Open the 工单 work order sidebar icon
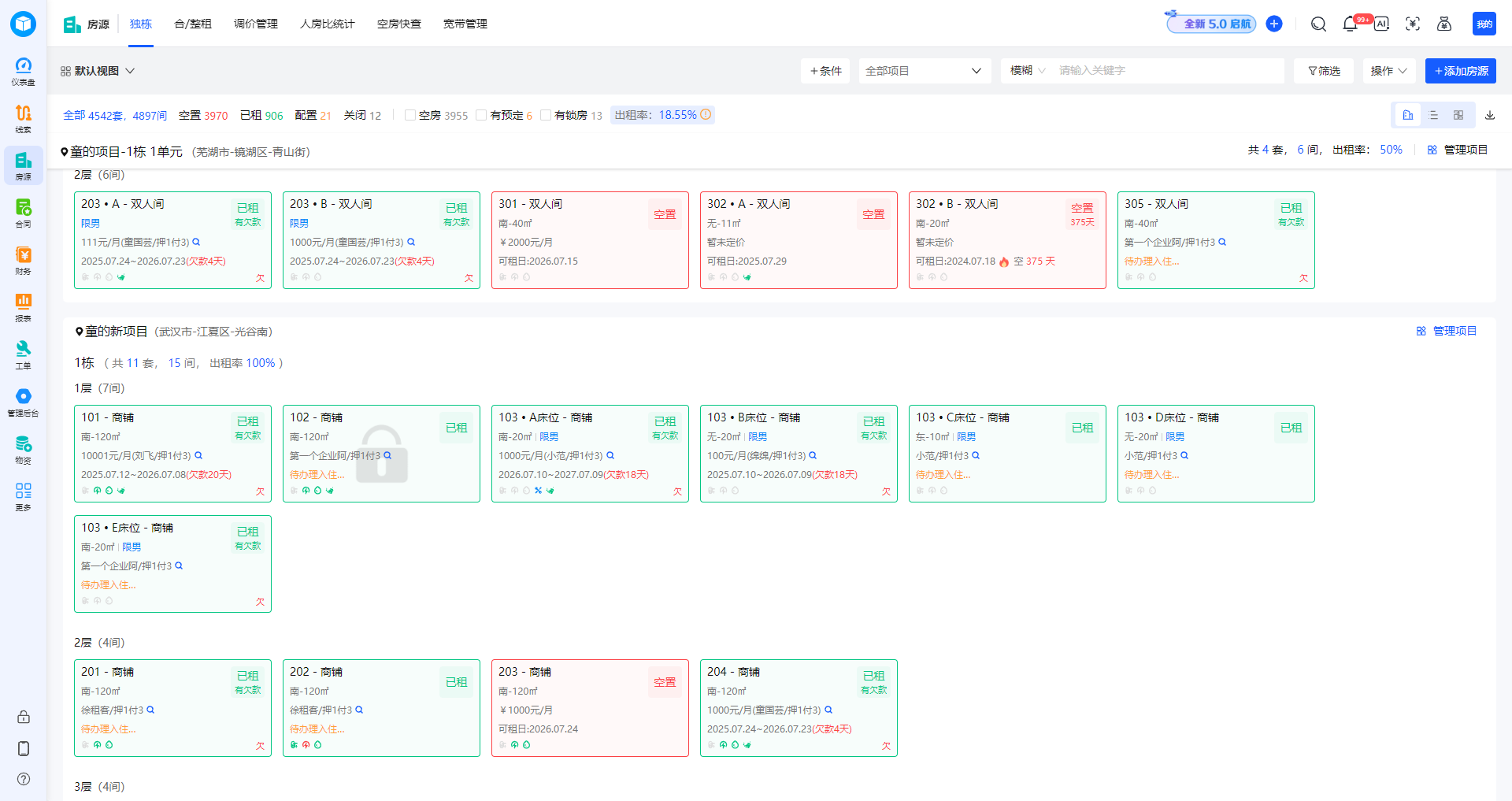The height and width of the screenshot is (801, 1512). click(24, 354)
